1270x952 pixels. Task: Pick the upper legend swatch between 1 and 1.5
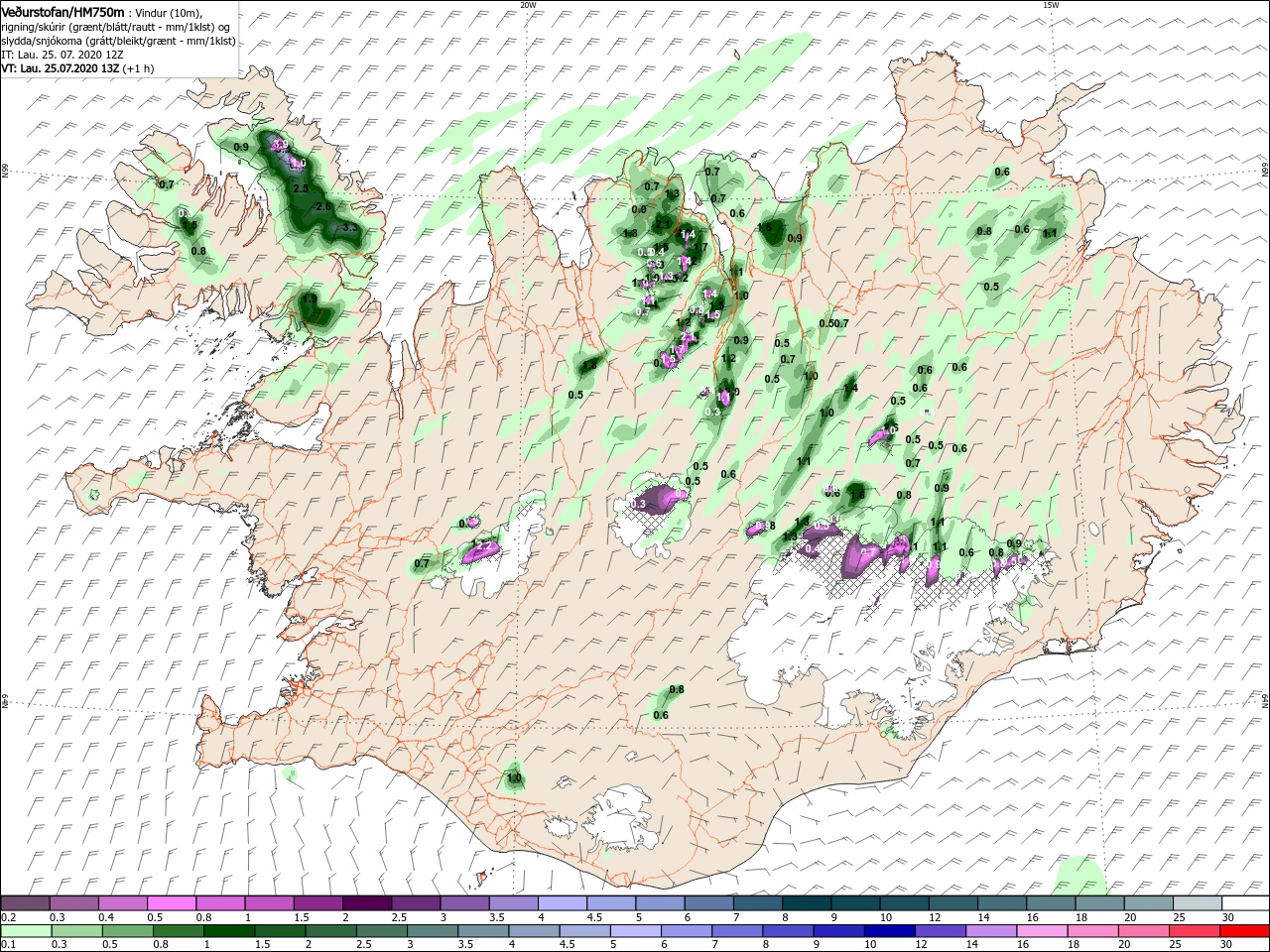[x=269, y=903]
